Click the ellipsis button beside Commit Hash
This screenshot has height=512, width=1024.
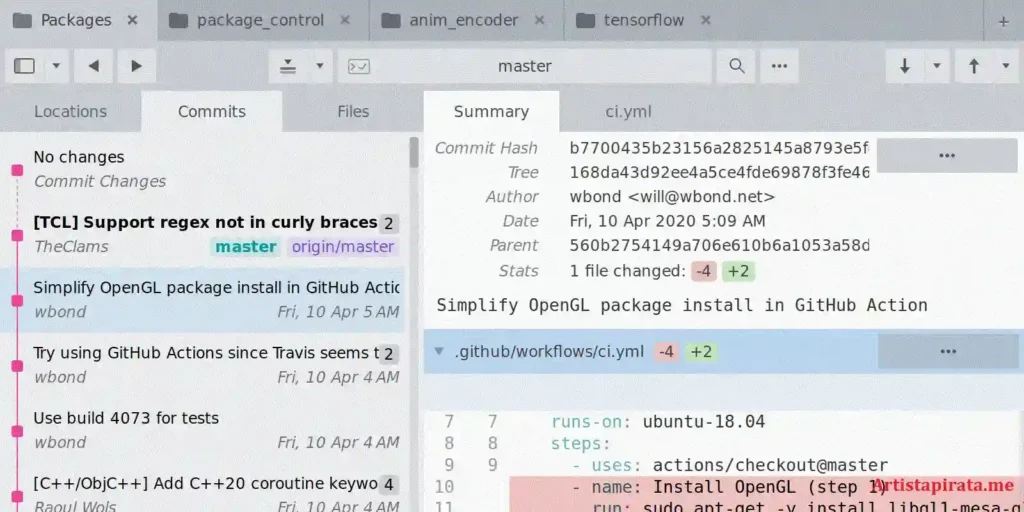[x=946, y=155]
